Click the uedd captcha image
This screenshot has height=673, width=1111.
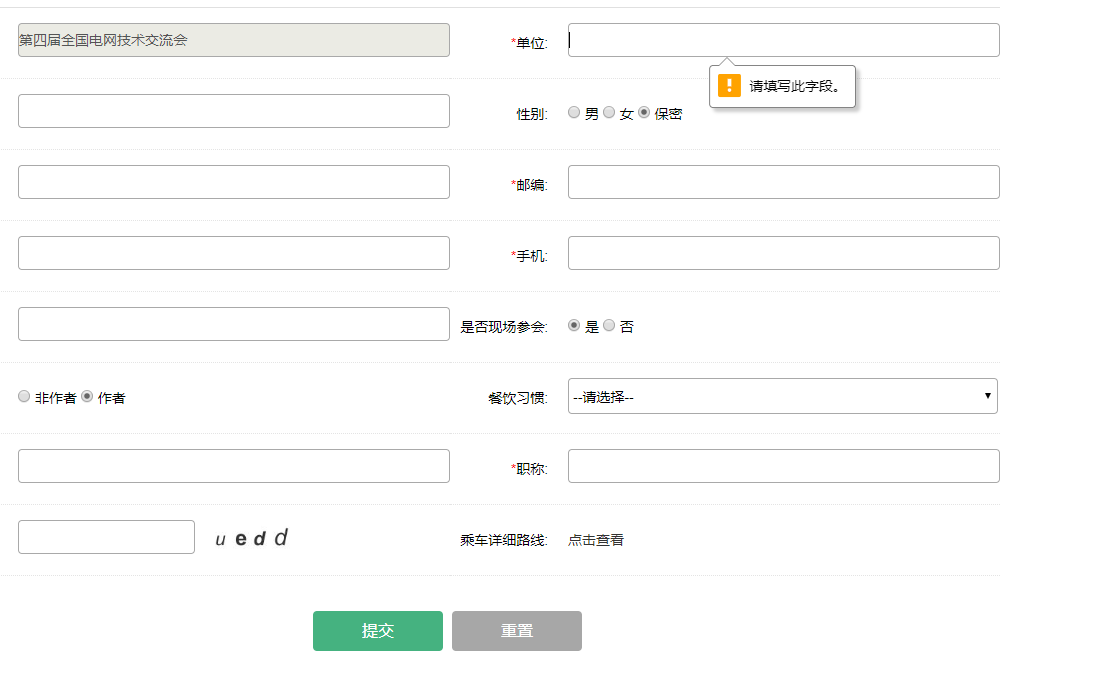tap(252, 538)
